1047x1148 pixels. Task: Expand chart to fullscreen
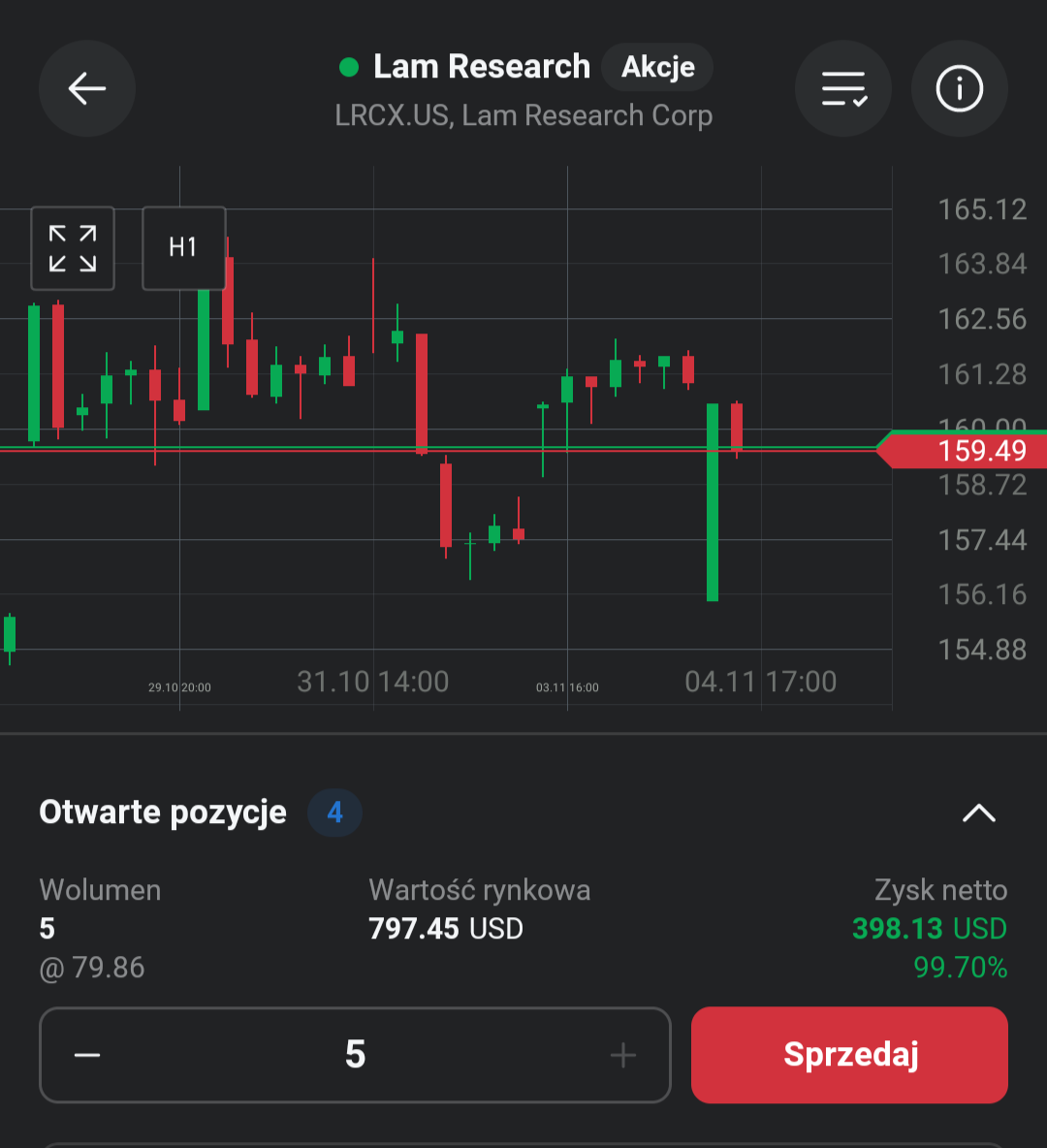73,248
